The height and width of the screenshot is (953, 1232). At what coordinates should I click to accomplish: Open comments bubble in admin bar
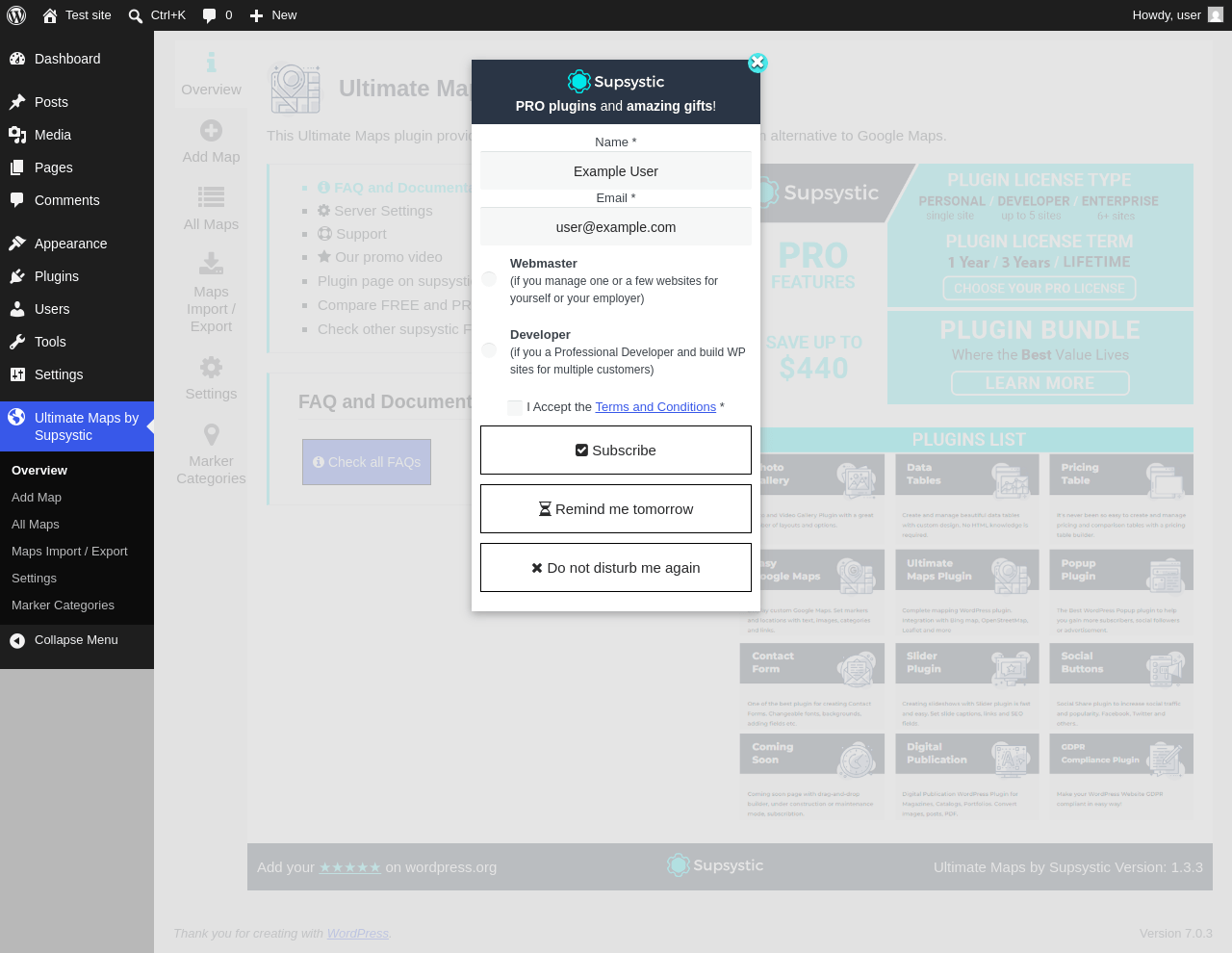point(209,15)
